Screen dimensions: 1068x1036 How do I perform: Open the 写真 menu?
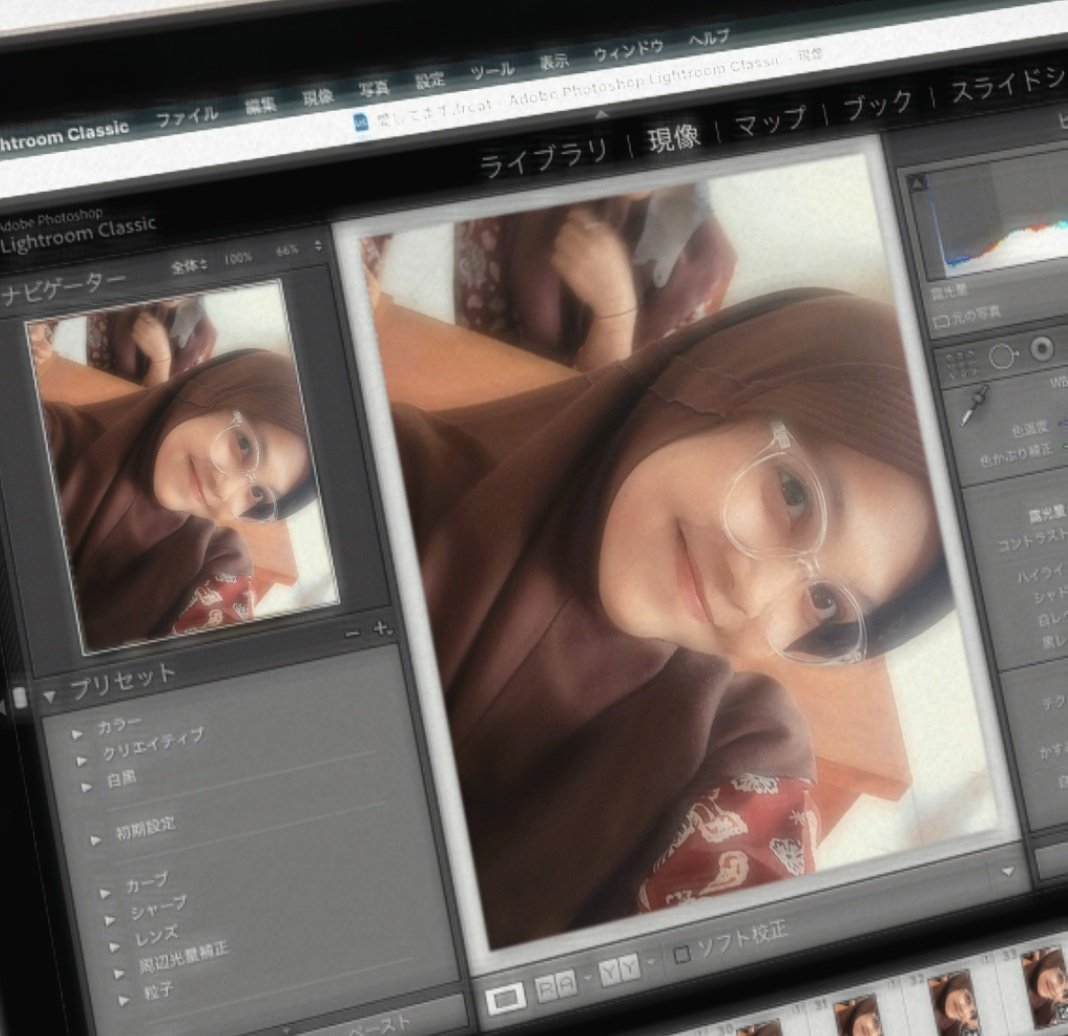pyautogui.click(x=374, y=88)
